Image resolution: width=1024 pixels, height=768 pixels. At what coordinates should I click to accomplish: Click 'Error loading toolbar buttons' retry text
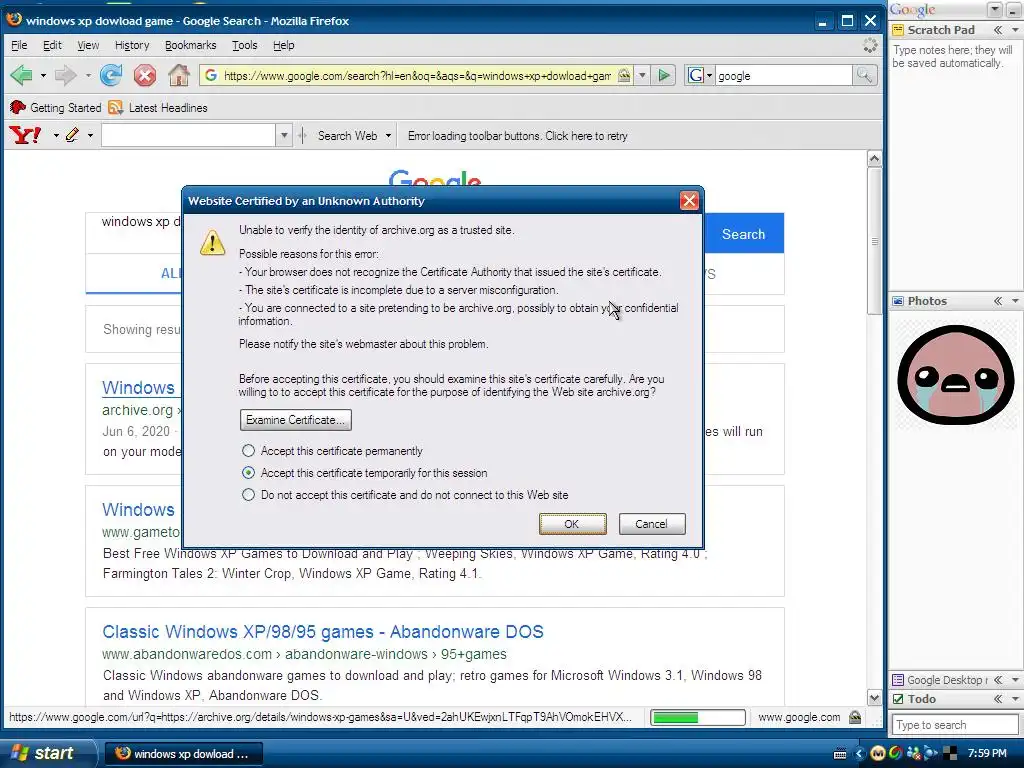(x=517, y=136)
